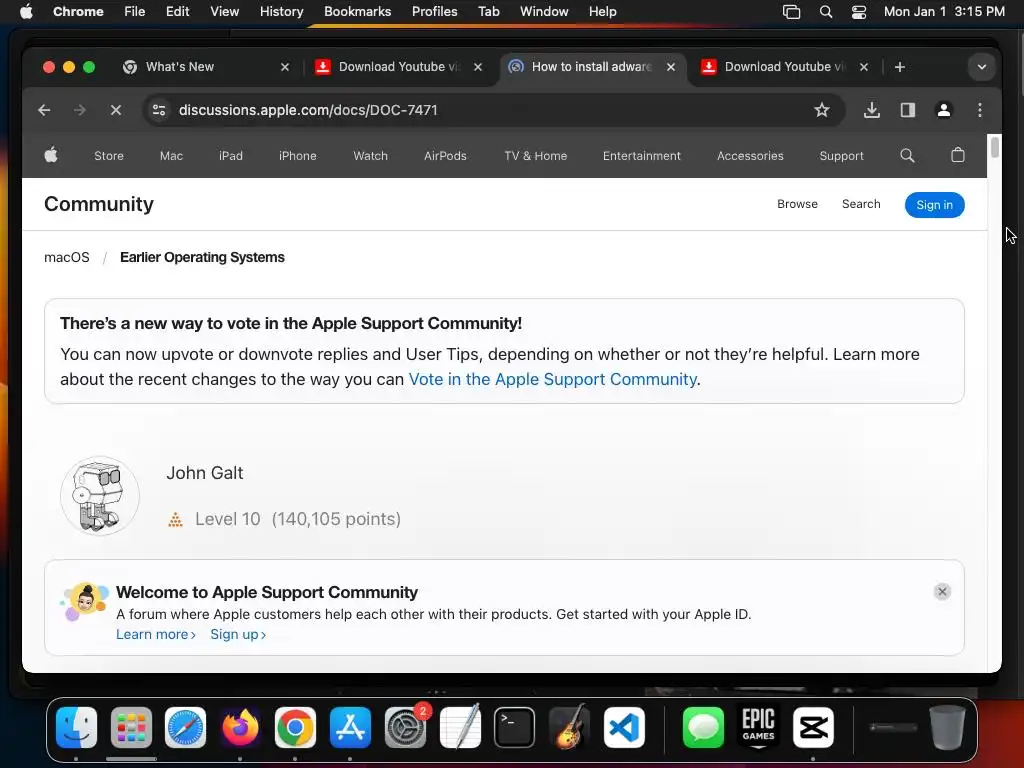Click the Sign in button
This screenshot has height=768, width=1024.
934,205
